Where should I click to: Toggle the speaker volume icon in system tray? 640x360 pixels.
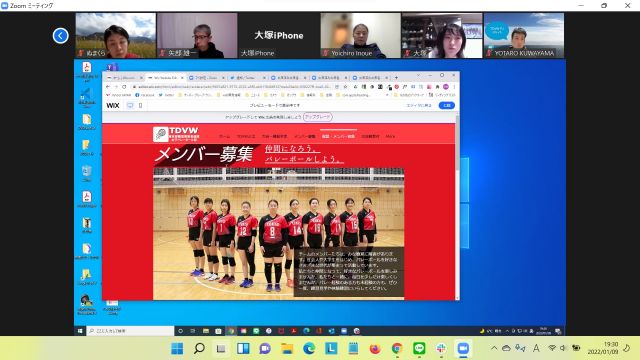click(x=563, y=348)
